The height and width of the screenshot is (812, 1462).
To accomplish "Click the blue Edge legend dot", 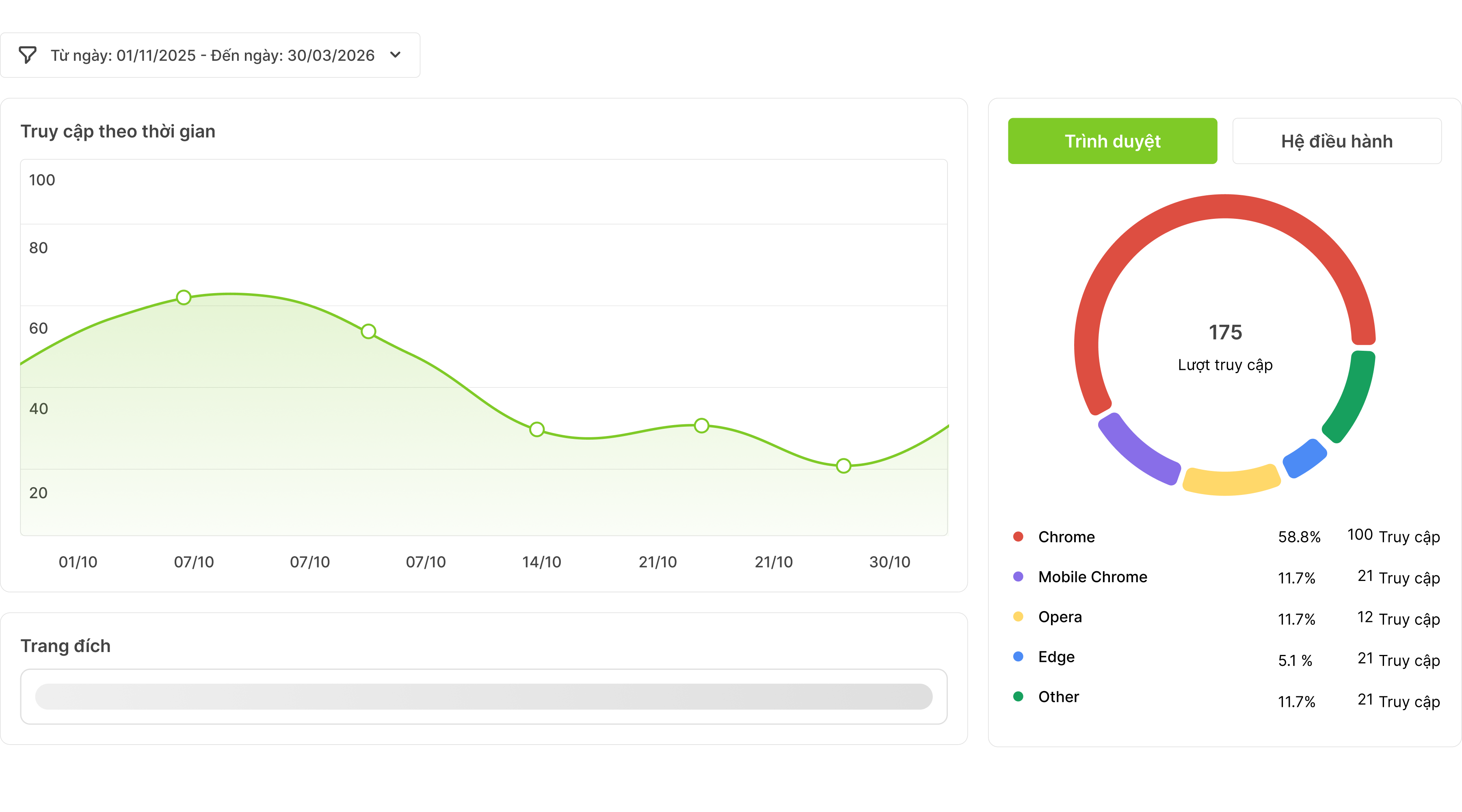I will pyautogui.click(x=1018, y=657).
